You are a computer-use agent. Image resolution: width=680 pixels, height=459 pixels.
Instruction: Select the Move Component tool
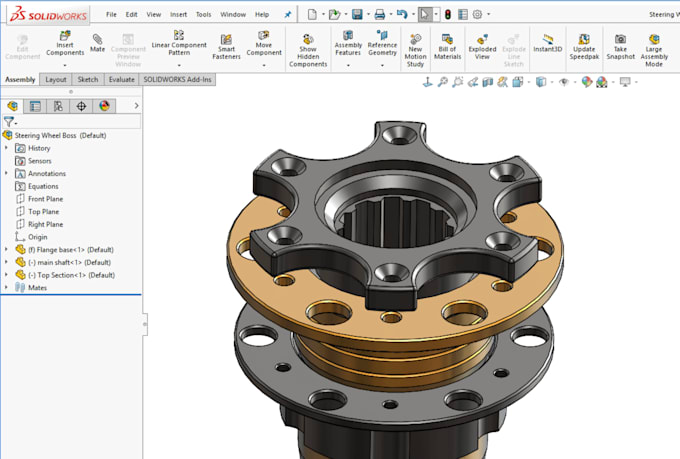(x=264, y=43)
